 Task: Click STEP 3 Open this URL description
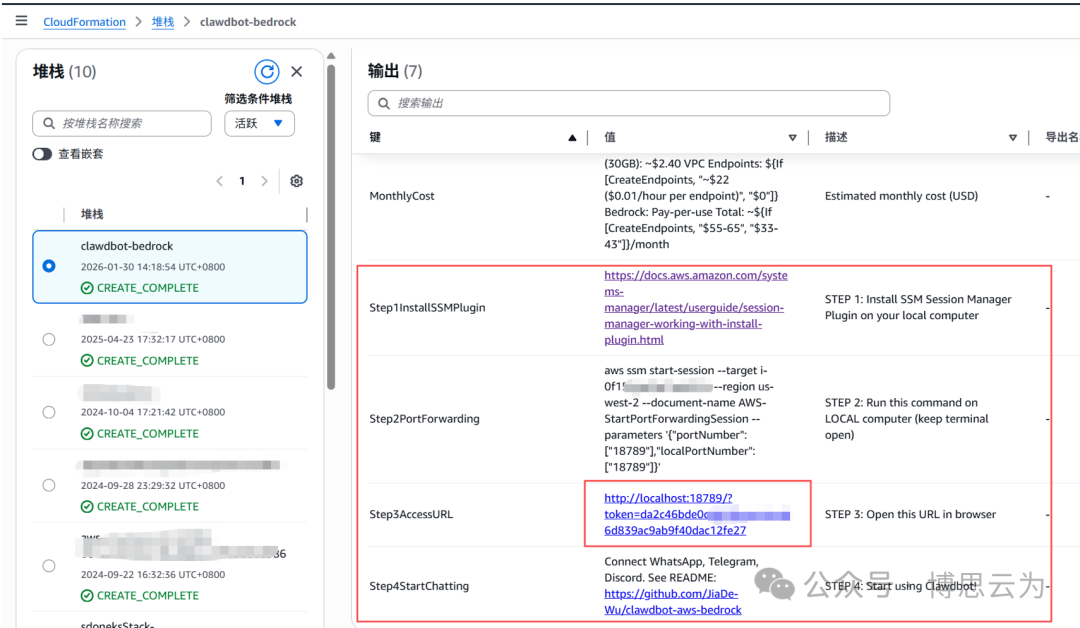910,514
